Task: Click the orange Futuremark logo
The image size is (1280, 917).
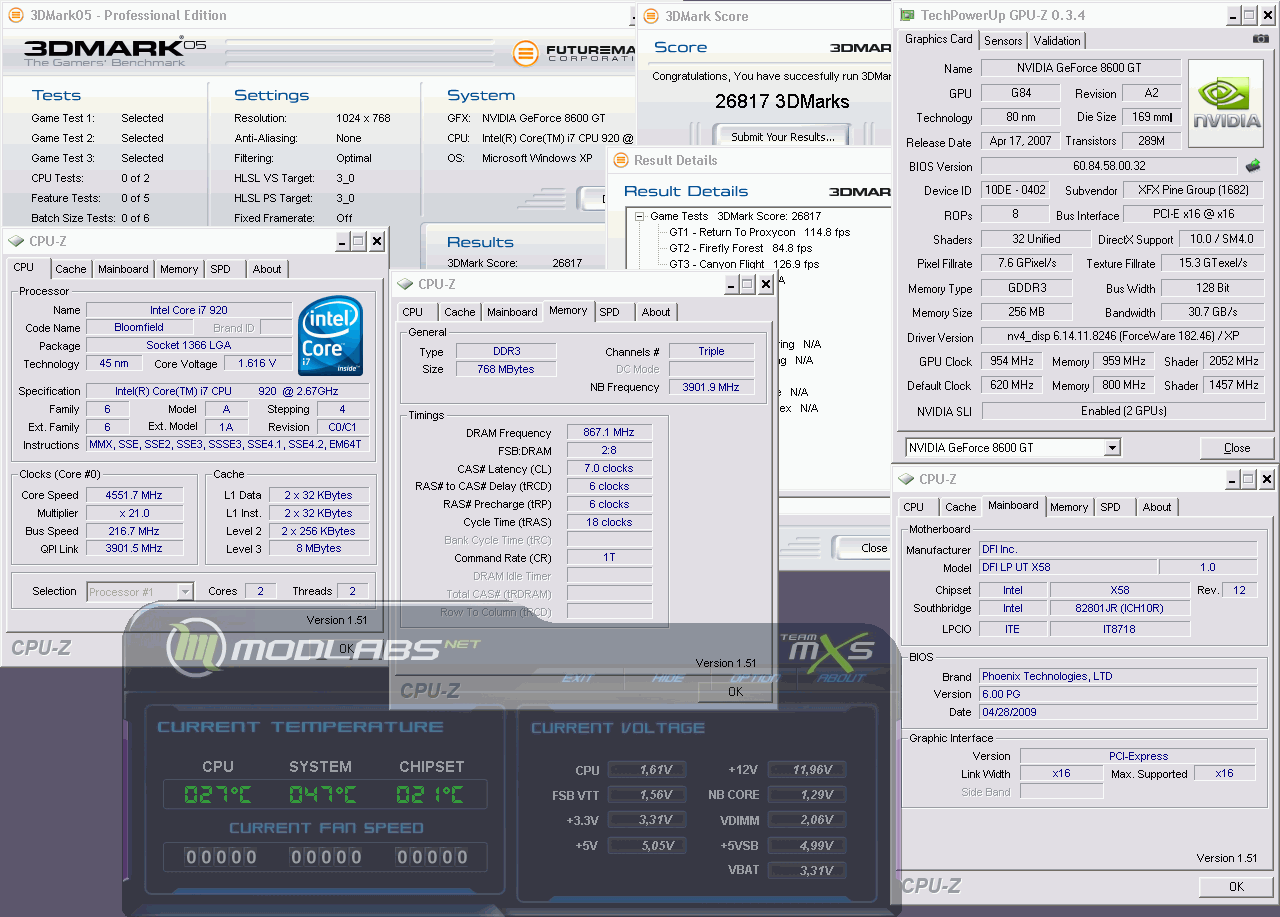Action: pos(526,53)
